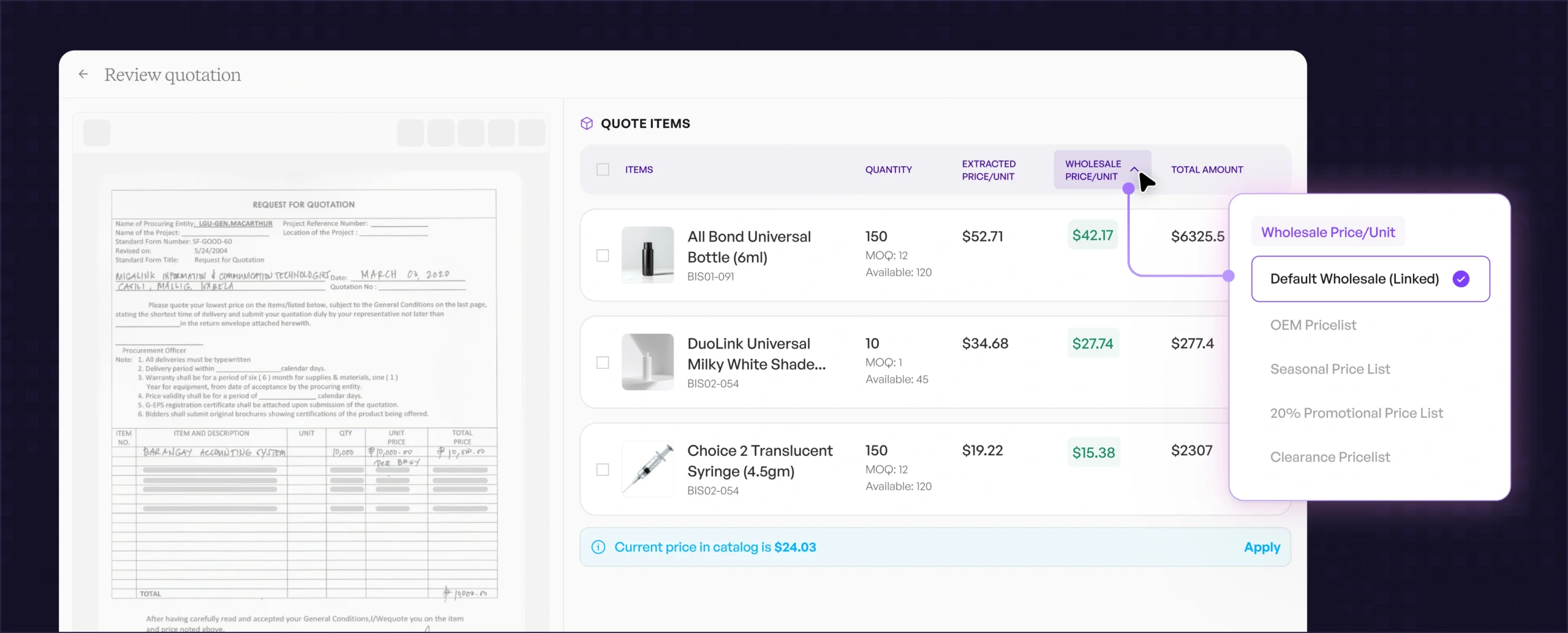1568x633 pixels.
Task: Click the purple checkmark on Default Wholesale
Action: [x=1461, y=279]
